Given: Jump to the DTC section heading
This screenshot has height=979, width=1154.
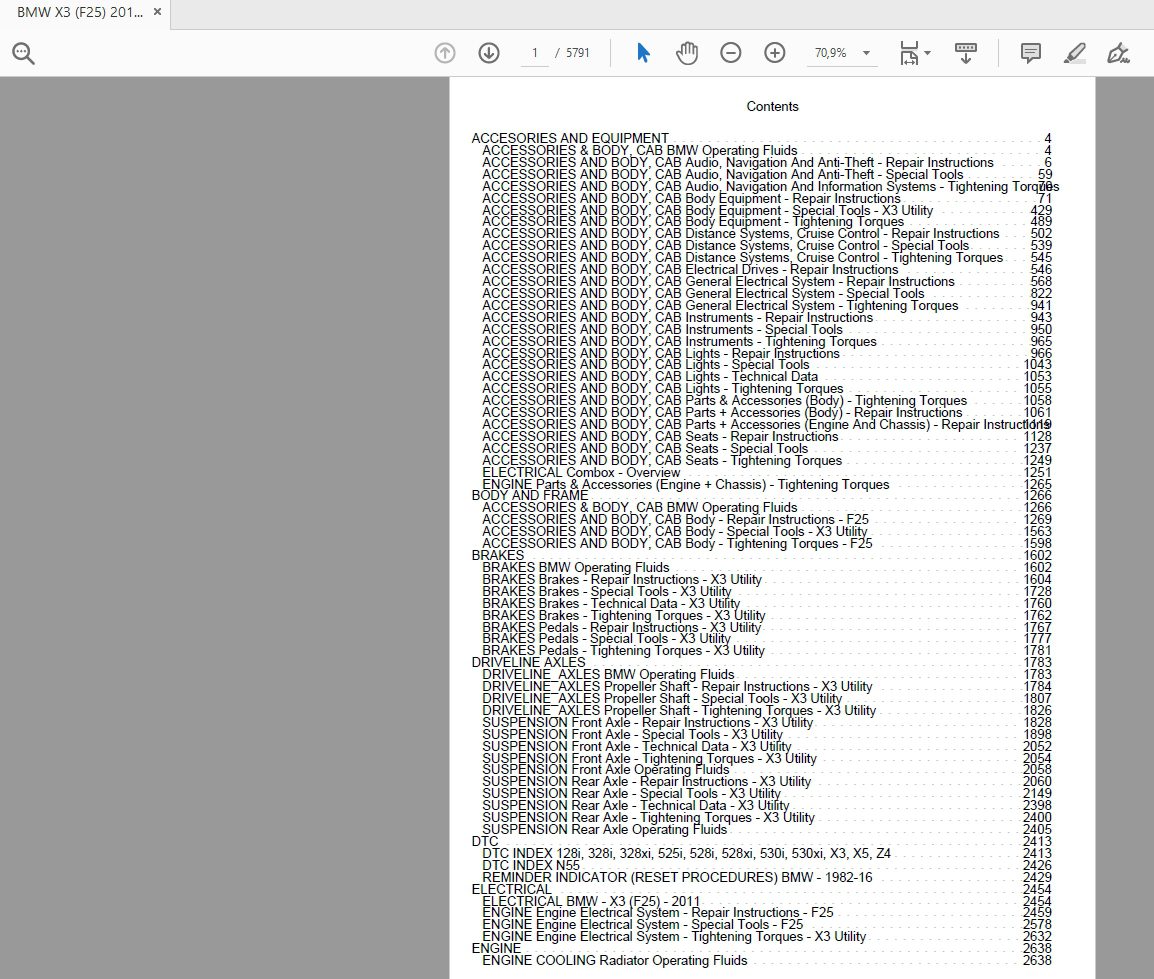Looking at the screenshot, I should click(x=485, y=841).
